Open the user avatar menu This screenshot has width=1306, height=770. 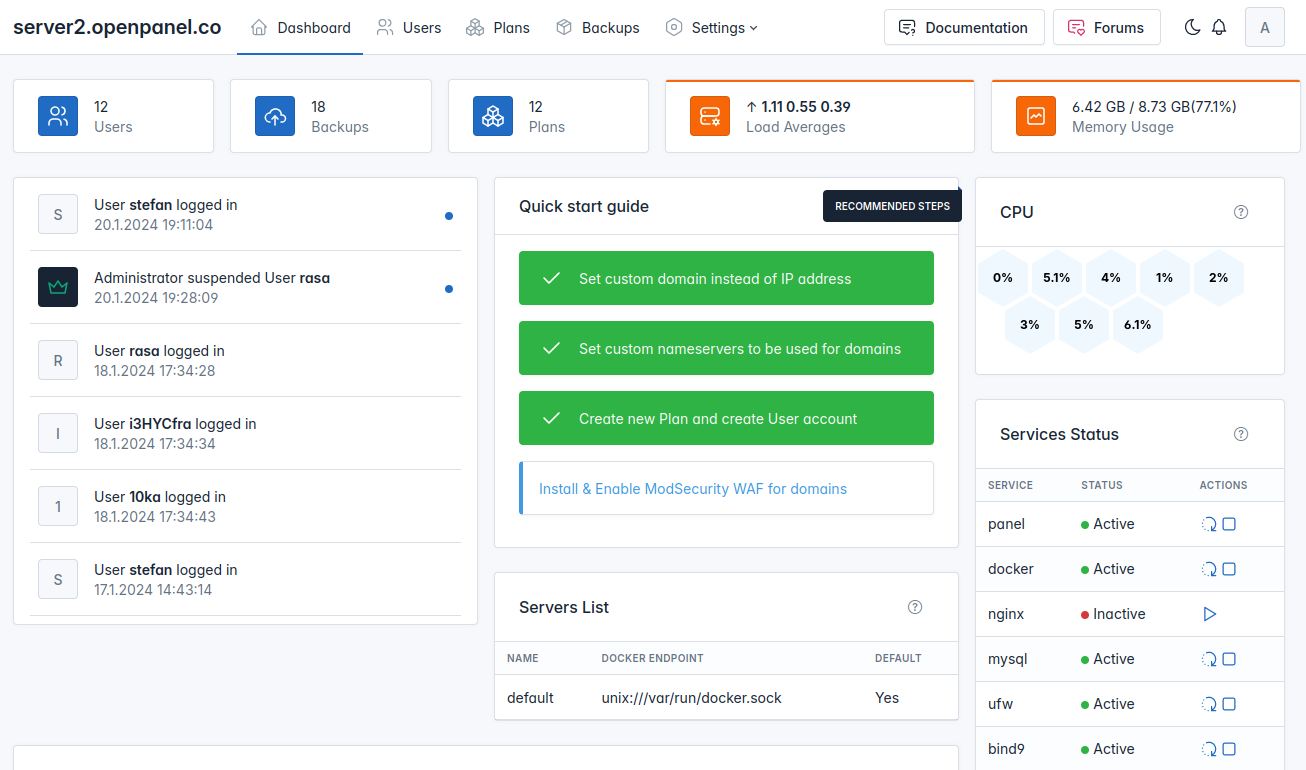click(x=1264, y=28)
